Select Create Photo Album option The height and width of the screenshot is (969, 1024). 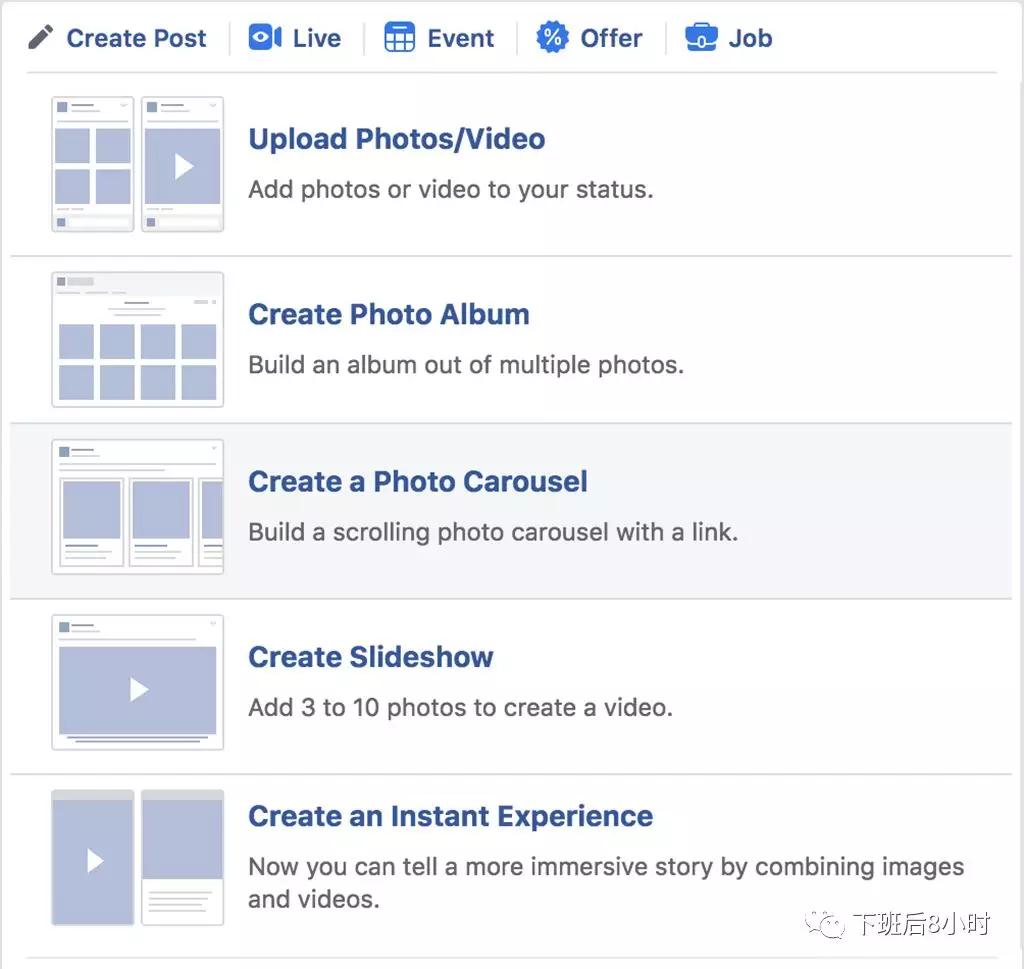(x=388, y=314)
